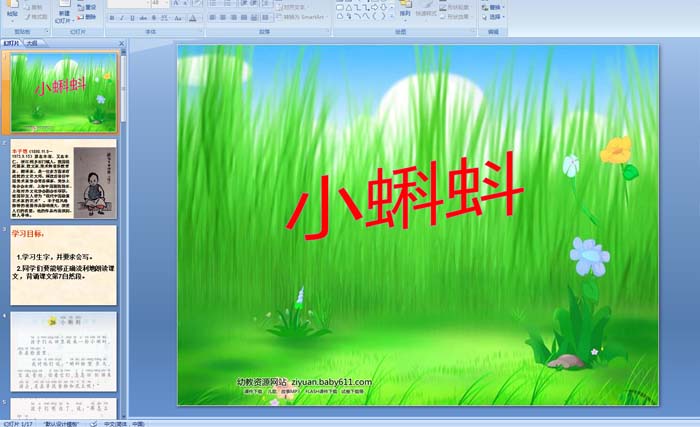
Task: Select the Format Painter (格式刷) tool
Action: pos(36,17)
